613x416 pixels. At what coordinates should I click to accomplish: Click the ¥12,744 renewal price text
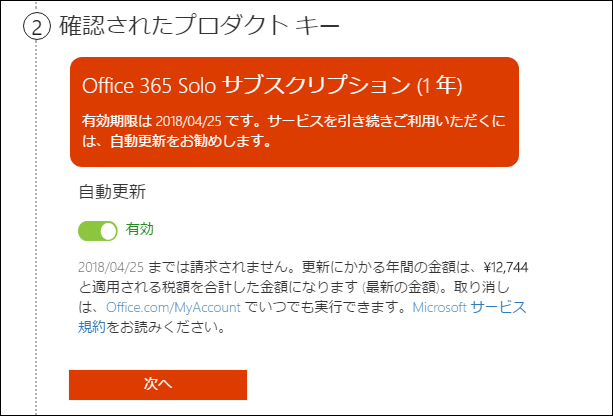tap(505, 267)
